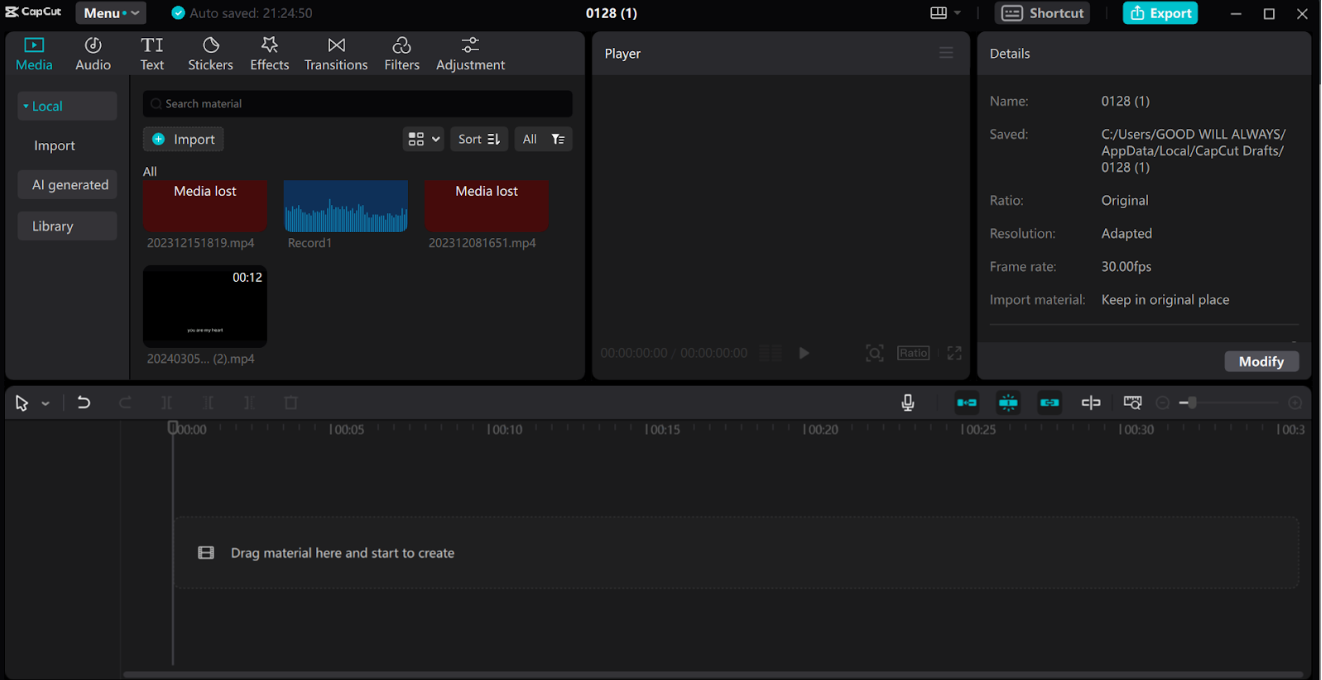Click the Search material field

(358, 103)
